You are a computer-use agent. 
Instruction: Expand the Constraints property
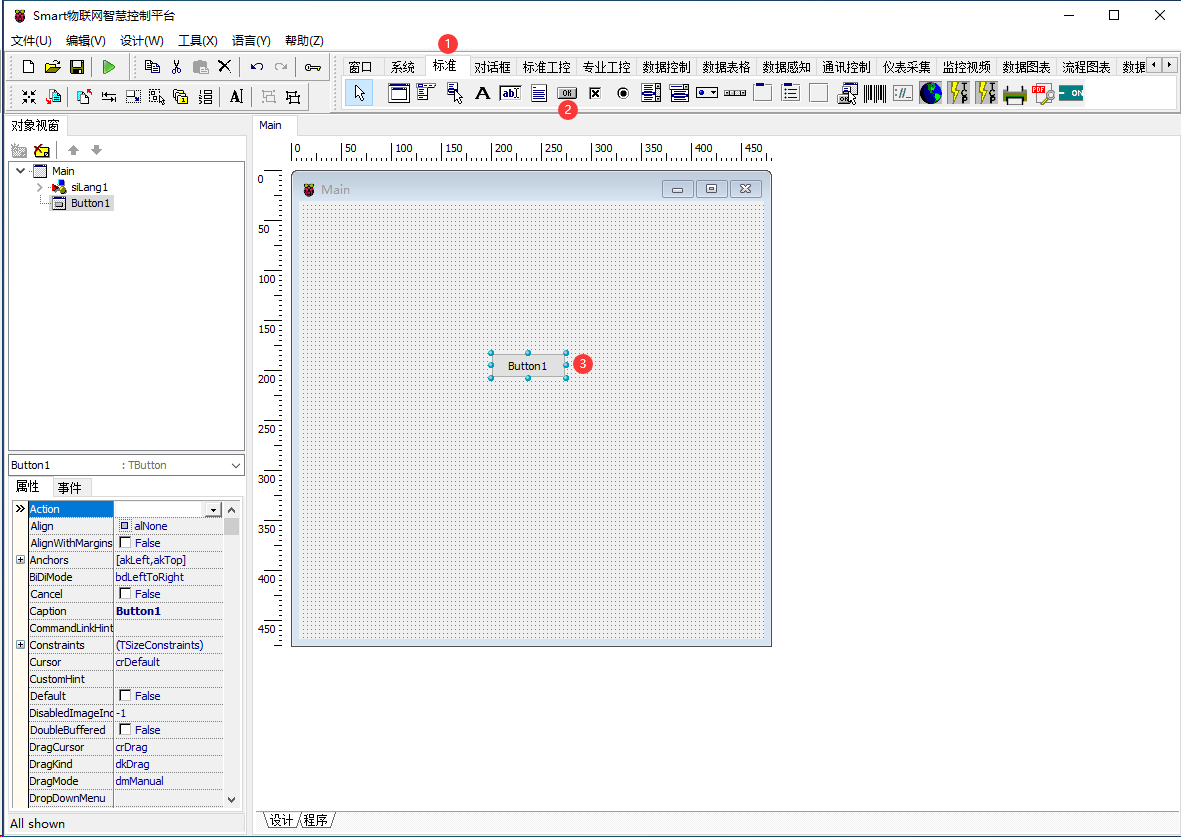20,645
